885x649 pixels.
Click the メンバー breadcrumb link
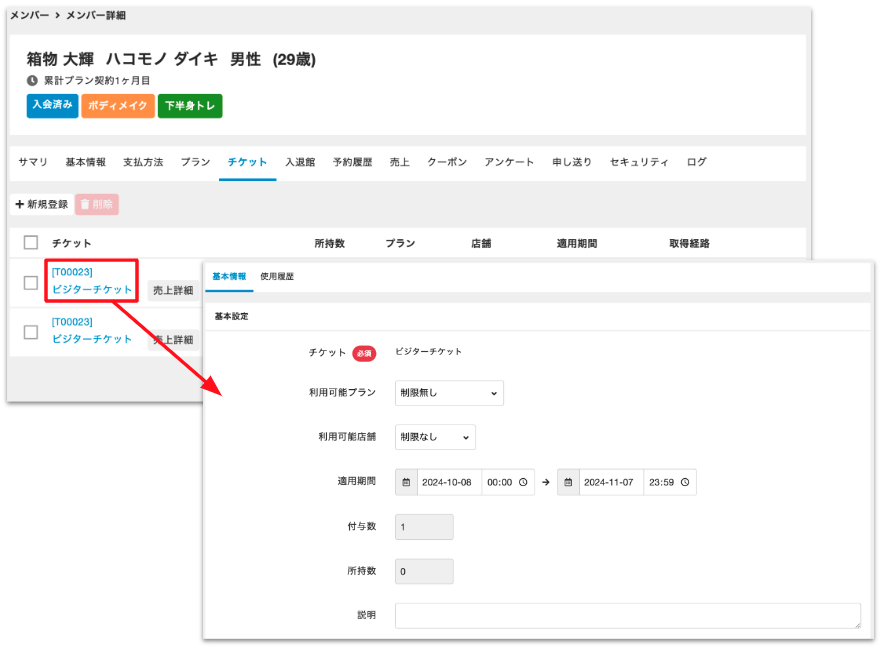point(29,16)
